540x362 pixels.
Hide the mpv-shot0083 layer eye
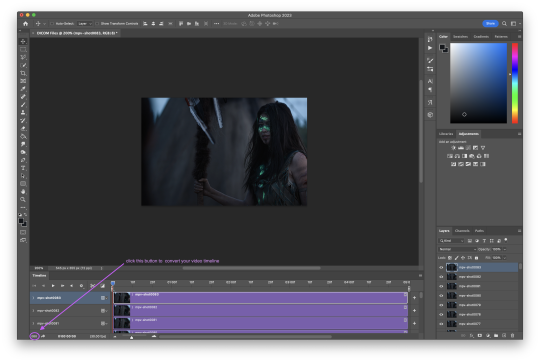tap(441, 267)
